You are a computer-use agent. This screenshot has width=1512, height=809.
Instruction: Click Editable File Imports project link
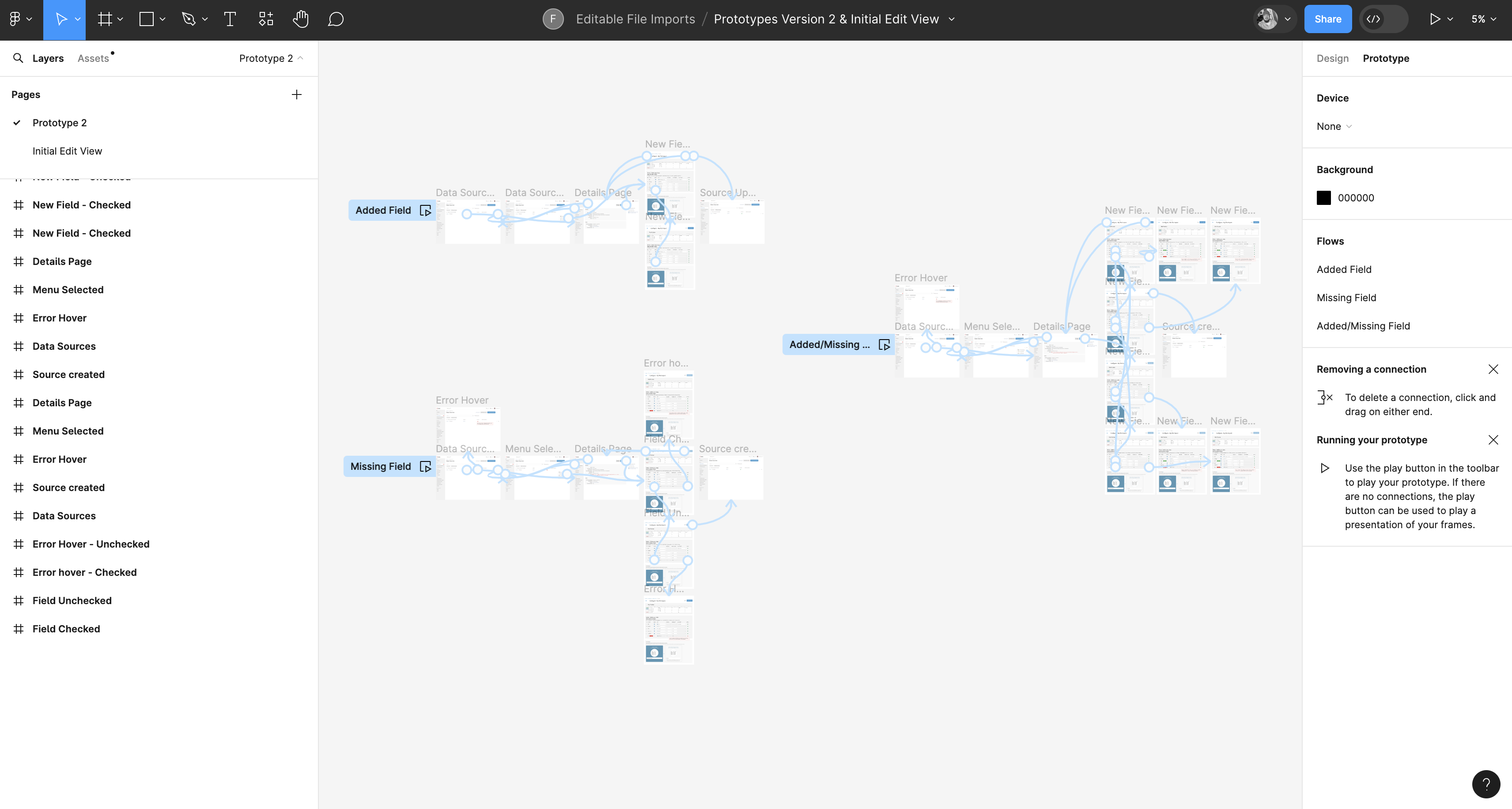(x=635, y=19)
